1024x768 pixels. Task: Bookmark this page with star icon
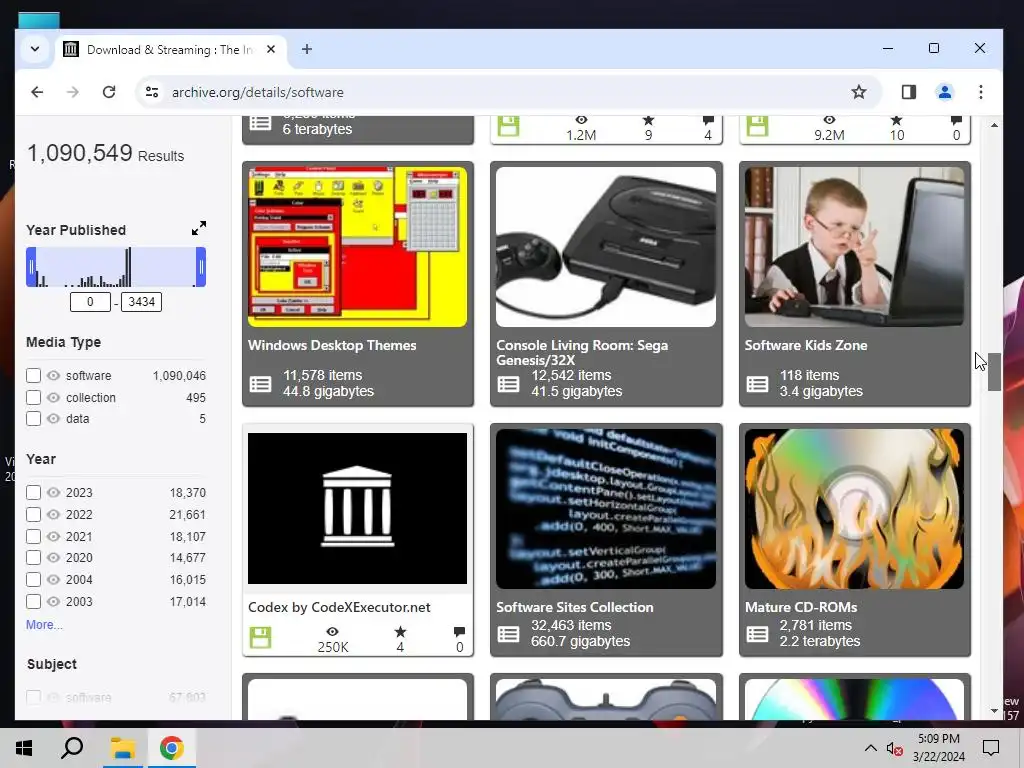click(x=859, y=92)
